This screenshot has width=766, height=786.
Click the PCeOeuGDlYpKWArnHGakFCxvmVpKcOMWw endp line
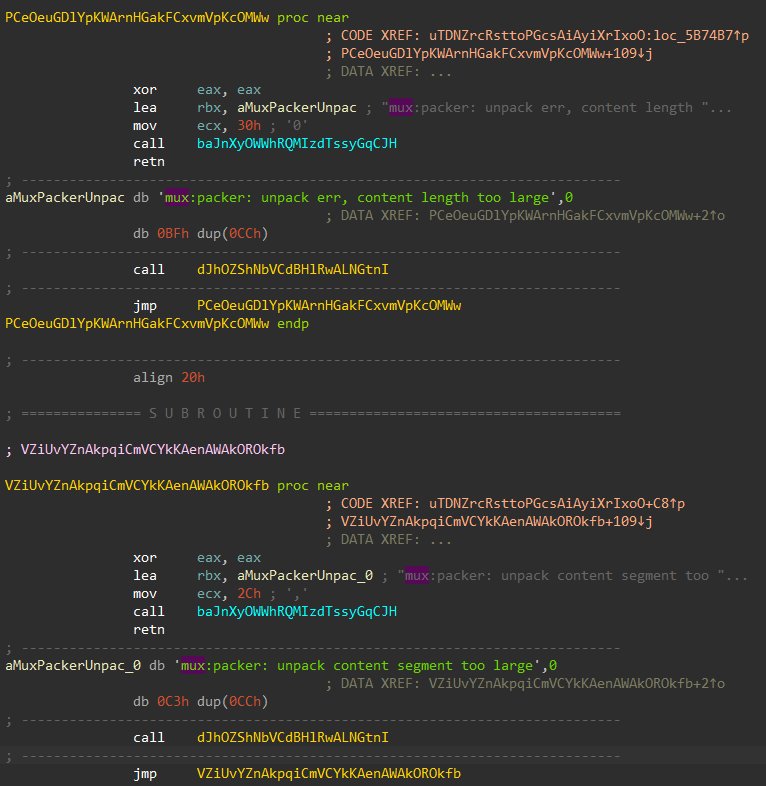coord(157,324)
